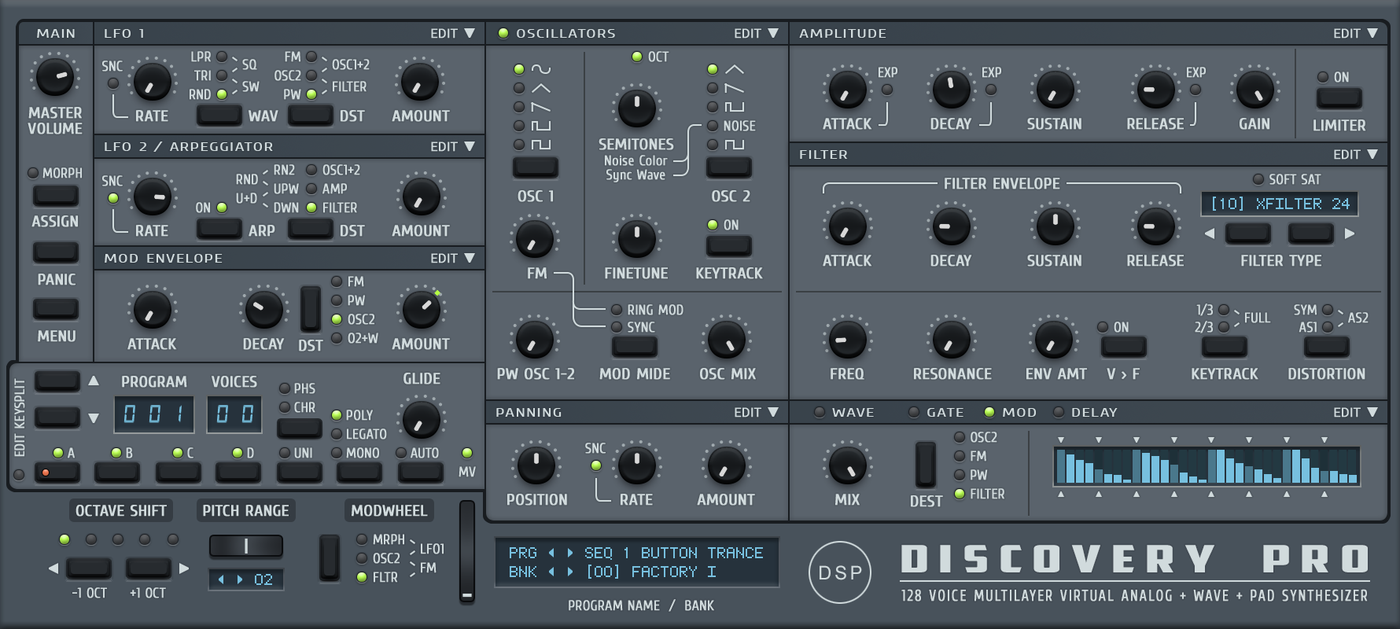Screen dimensions: 1400x629
Task: Click the LFO 1 Rate knob
Action: point(152,81)
